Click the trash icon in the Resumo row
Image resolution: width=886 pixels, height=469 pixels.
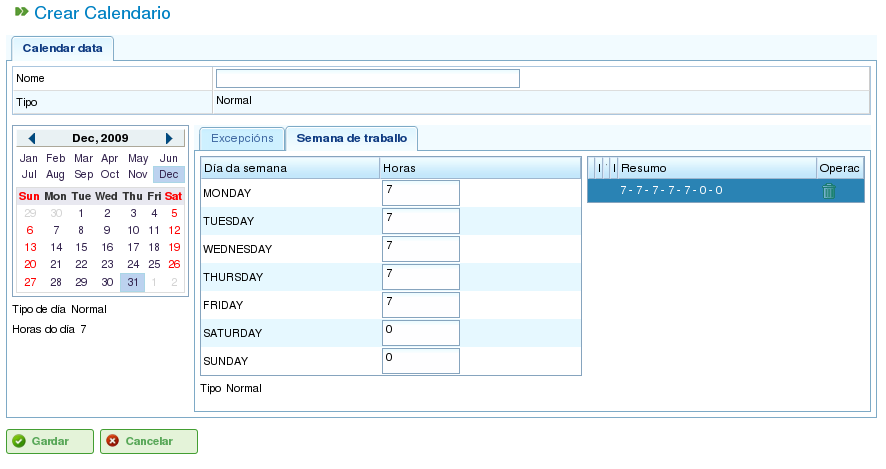828,191
